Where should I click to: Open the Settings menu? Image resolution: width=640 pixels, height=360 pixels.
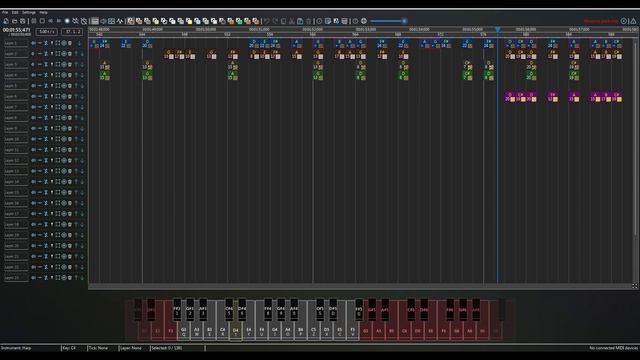click(x=29, y=12)
